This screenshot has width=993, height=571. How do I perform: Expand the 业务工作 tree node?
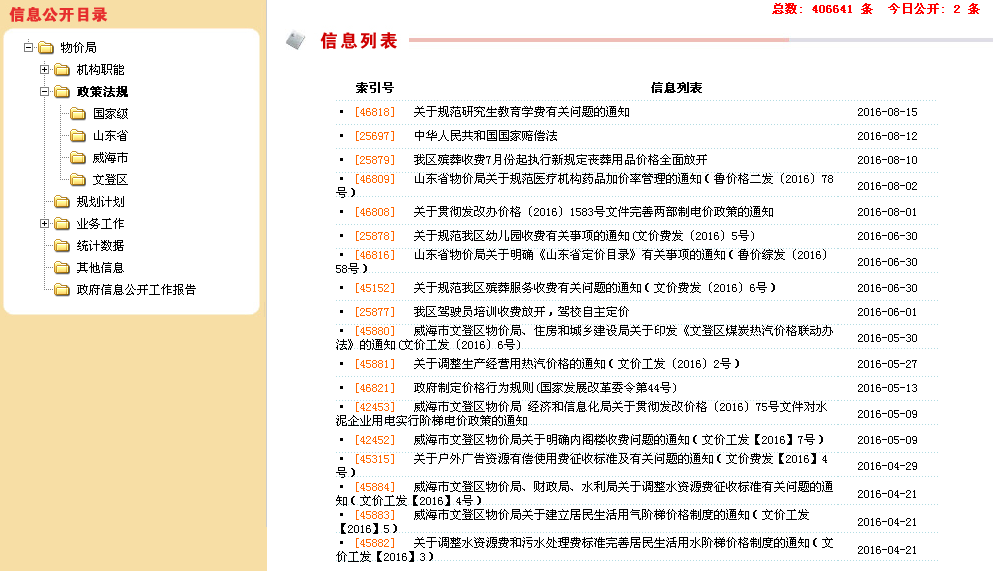coord(44,224)
